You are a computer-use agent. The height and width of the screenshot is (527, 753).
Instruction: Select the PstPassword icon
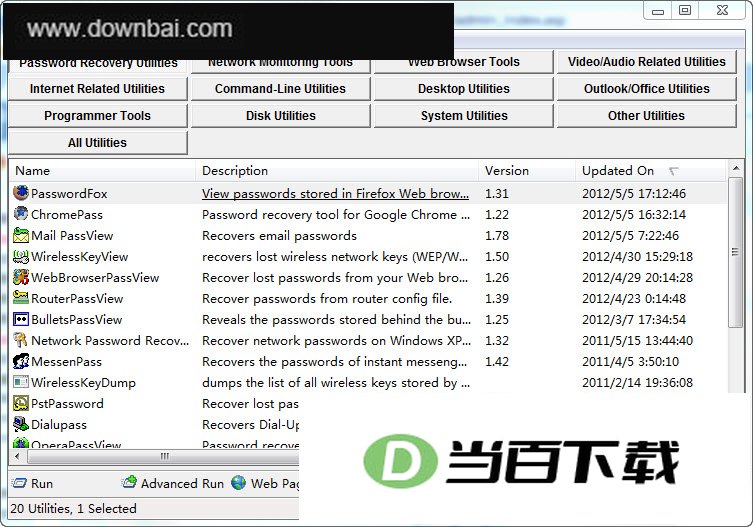pos(21,404)
